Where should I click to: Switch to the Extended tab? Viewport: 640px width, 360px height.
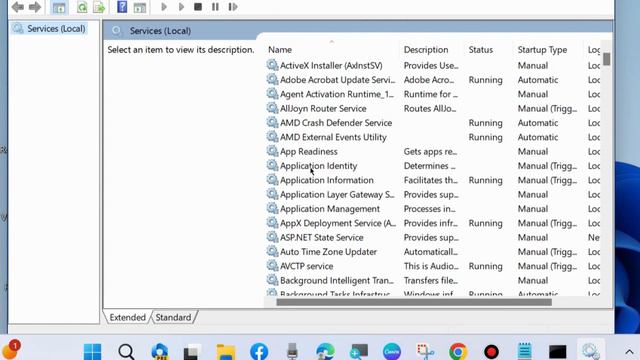(127, 317)
